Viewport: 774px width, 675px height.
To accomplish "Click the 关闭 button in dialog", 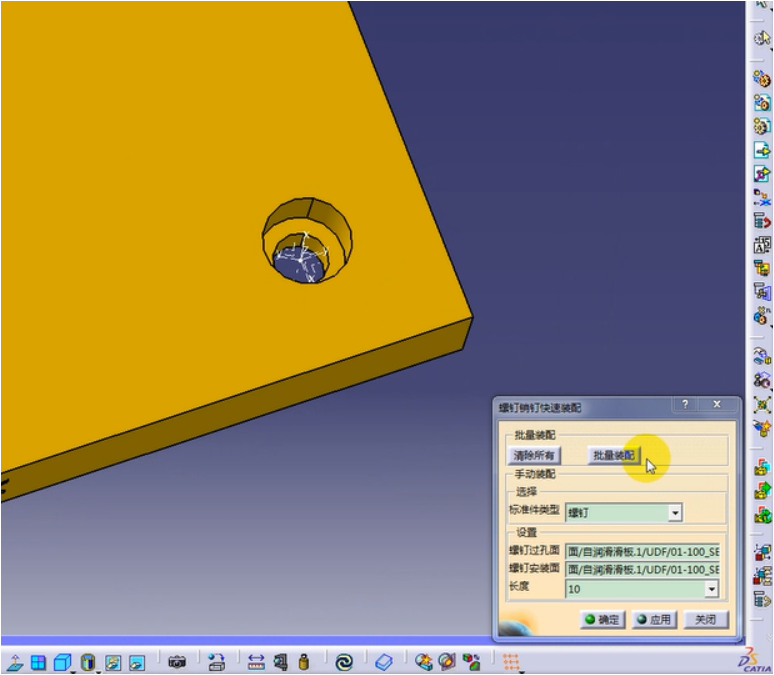I will (705, 619).
